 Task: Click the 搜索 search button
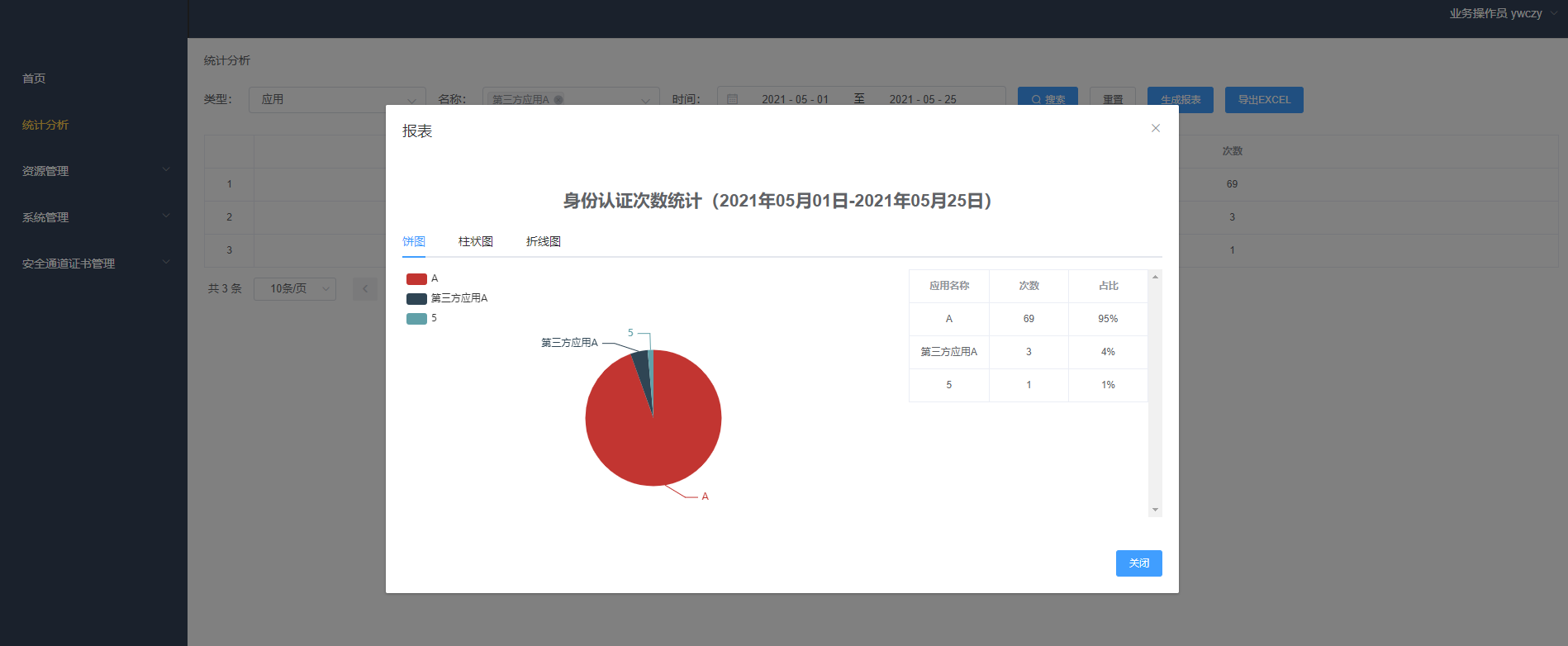tap(1048, 99)
